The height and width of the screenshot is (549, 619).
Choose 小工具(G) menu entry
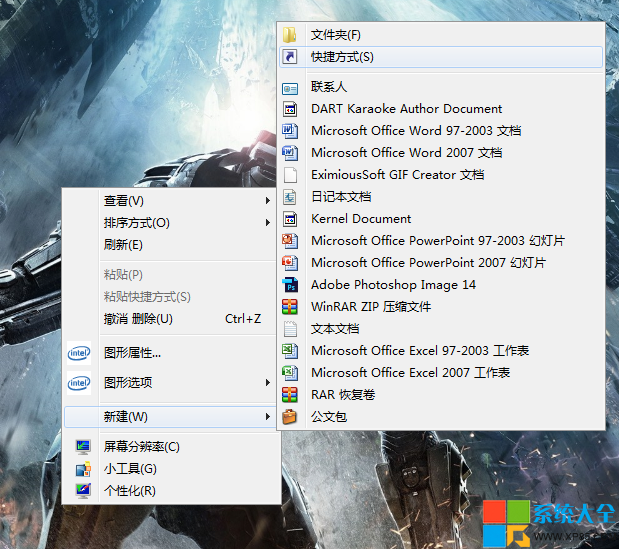click(x=171, y=469)
